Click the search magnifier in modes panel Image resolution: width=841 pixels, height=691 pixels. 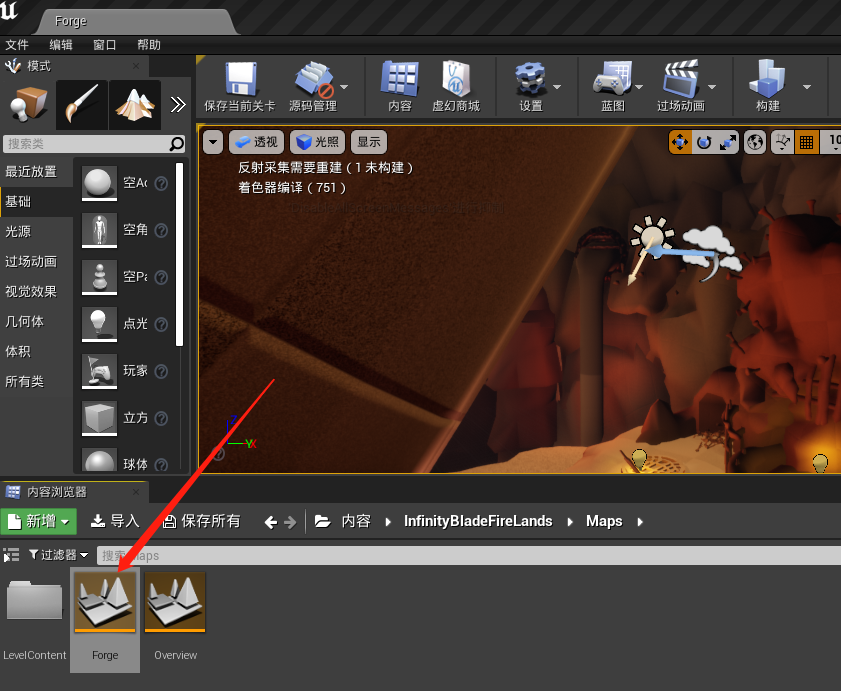coord(176,144)
